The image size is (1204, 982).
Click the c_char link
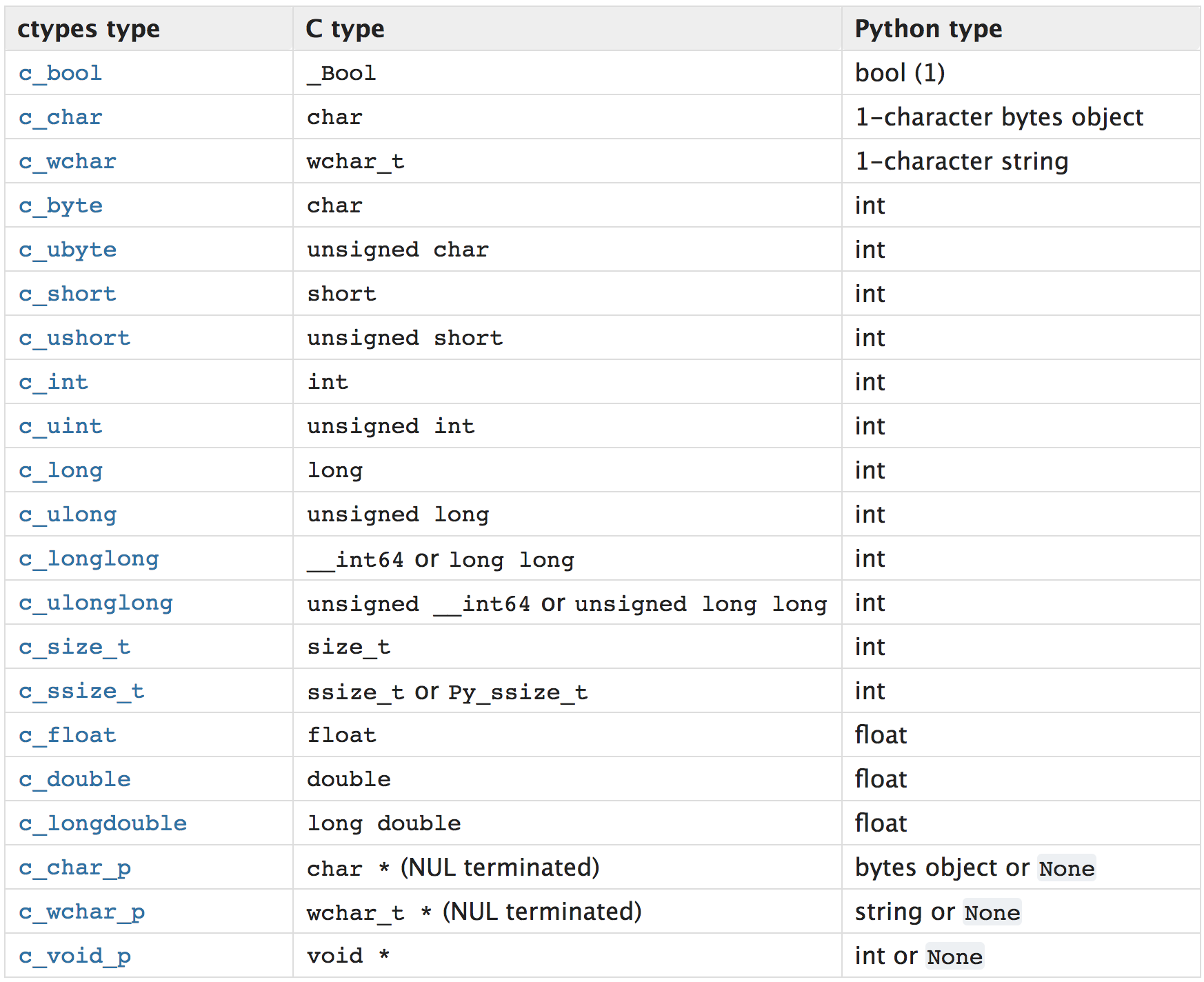tap(61, 117)
